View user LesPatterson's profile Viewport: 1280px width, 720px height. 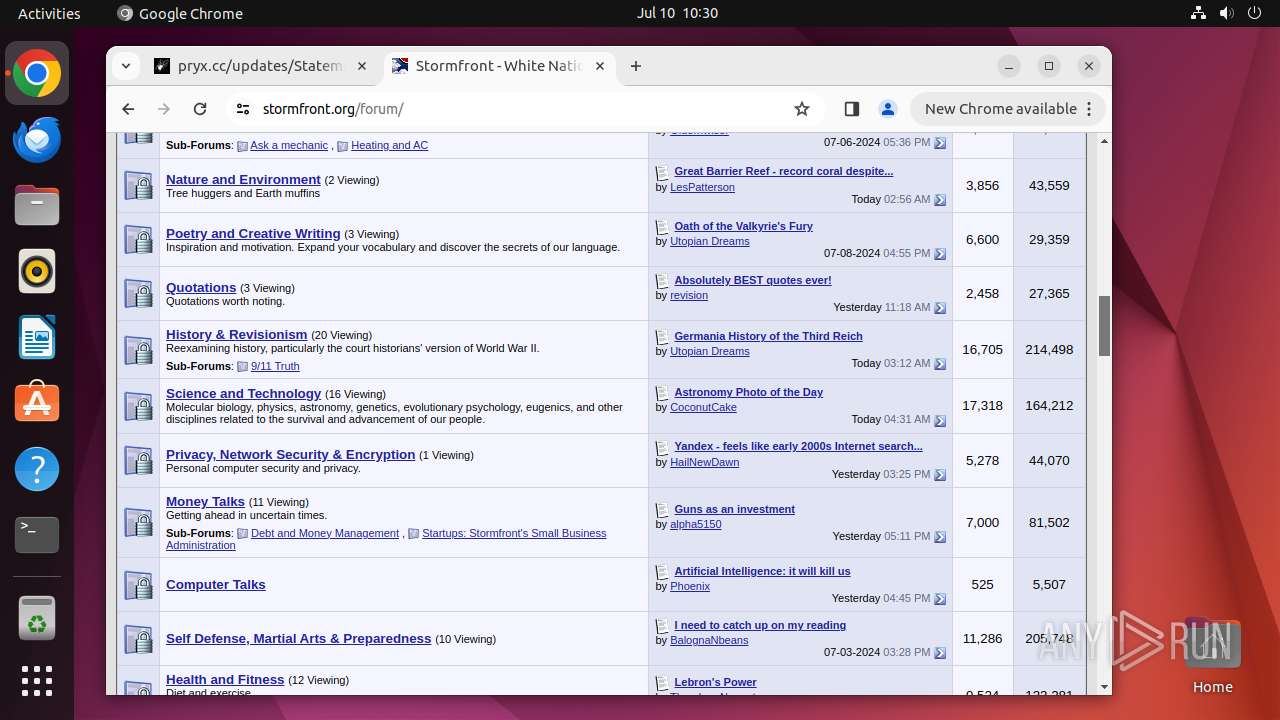[702, 187]
